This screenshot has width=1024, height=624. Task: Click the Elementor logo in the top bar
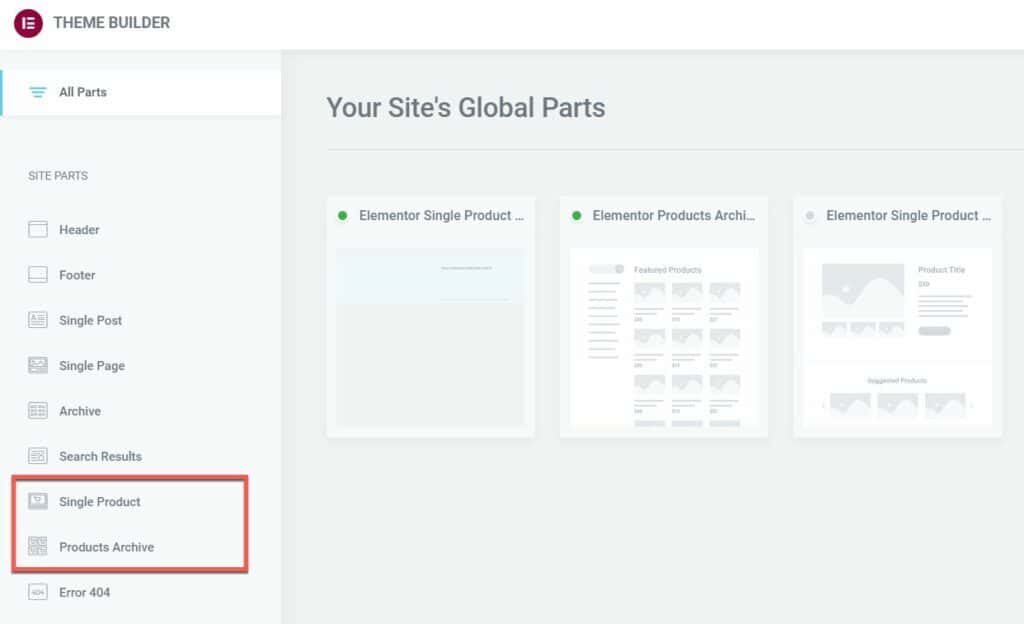click(x=28, y=23)
